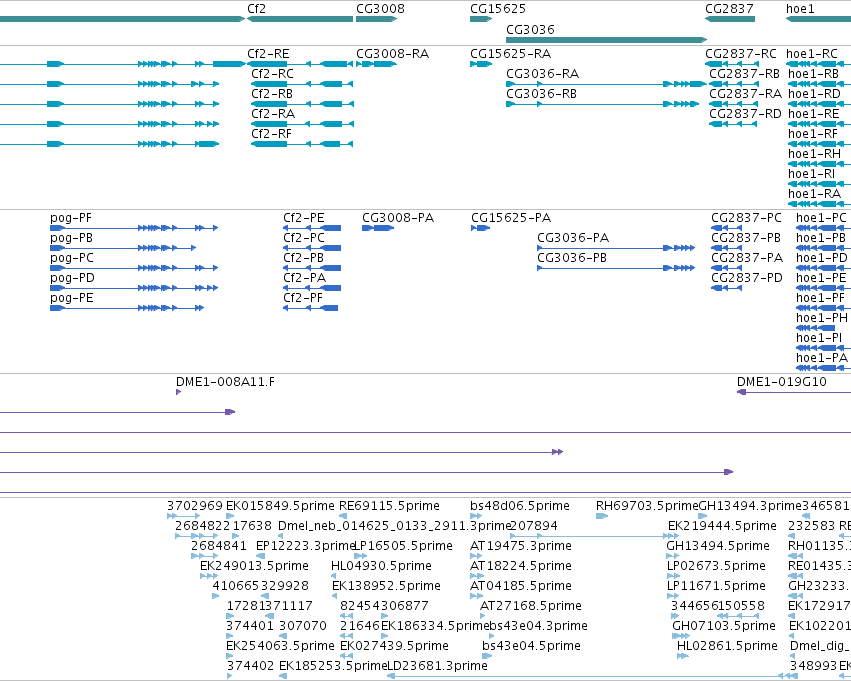The width and height of the screenshot is (851, 681).
Task: Select transcript hoe1-RC
Action: coord(818,64)
